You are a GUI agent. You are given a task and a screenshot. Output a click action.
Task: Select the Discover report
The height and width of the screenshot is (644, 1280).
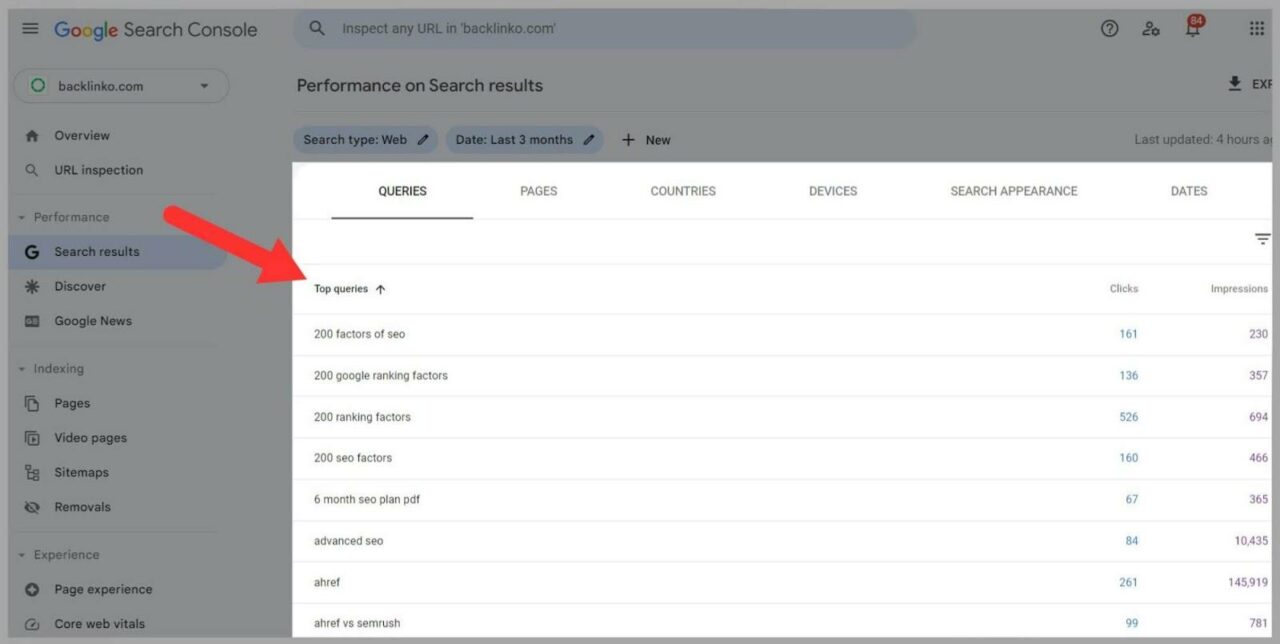80,286
